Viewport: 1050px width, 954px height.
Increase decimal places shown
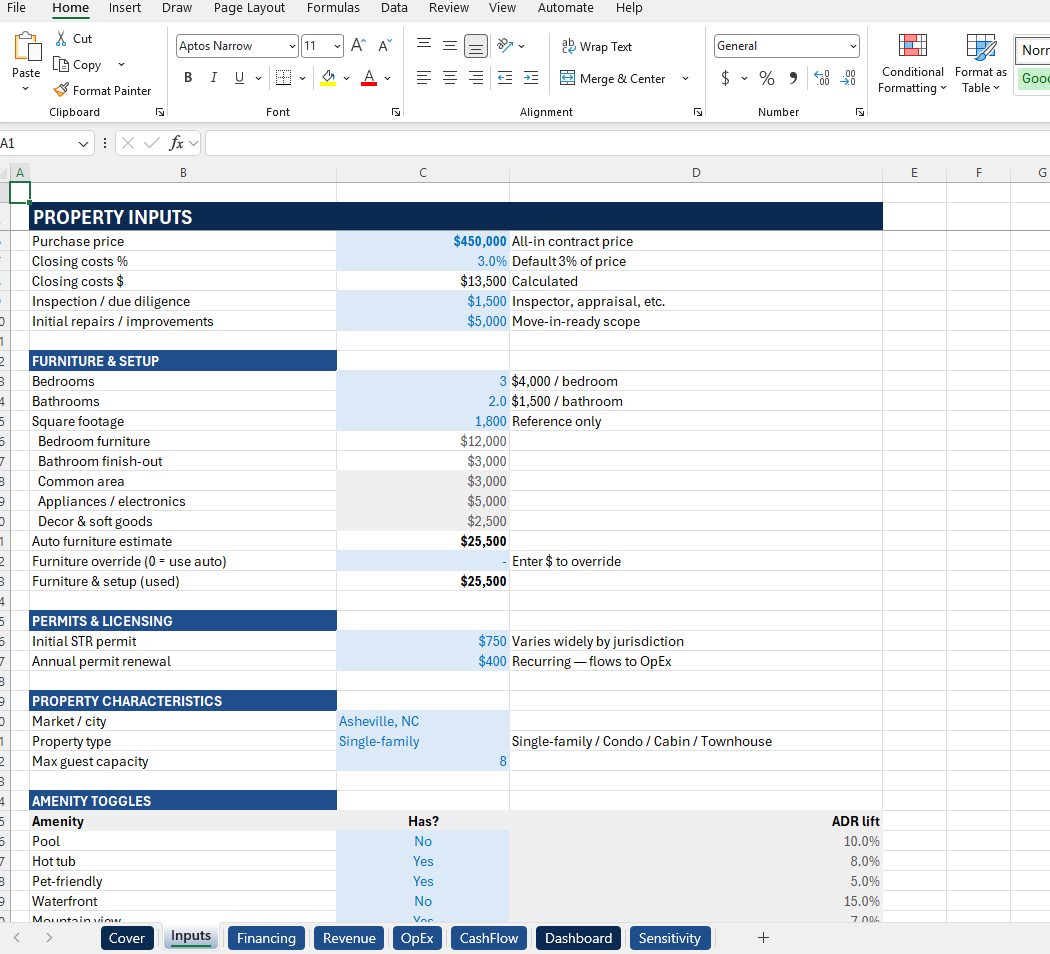pos(822,78)
